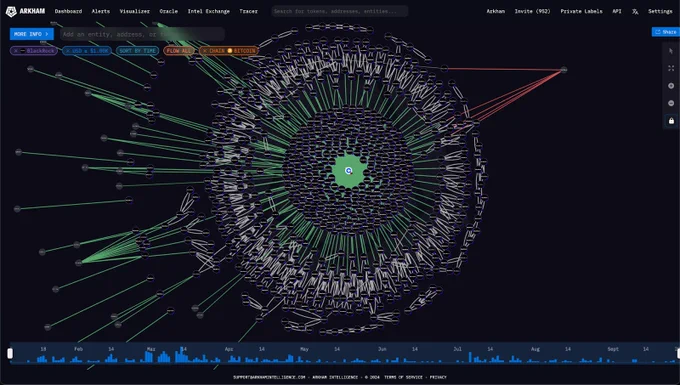Open the support email link in footer
The width and height of the screenshot is (680, 385).
pos(269,377)
